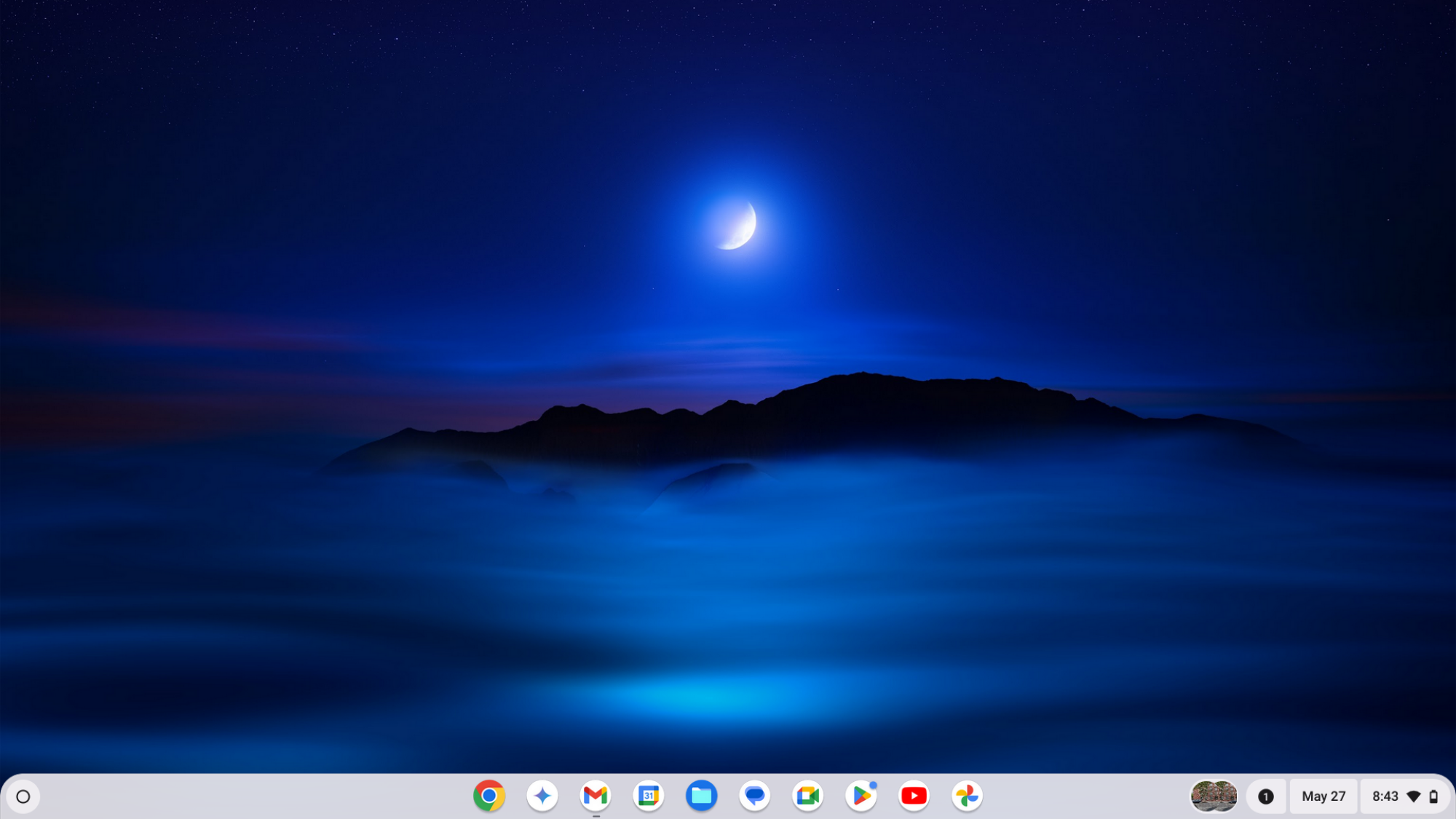Click the Chrome search launcher

coord(22,795)
